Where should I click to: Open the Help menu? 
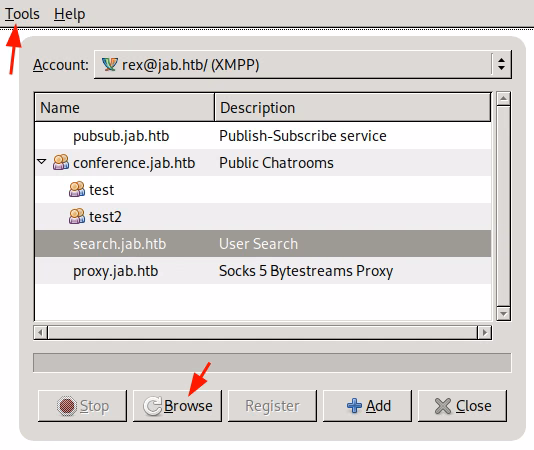69,14
